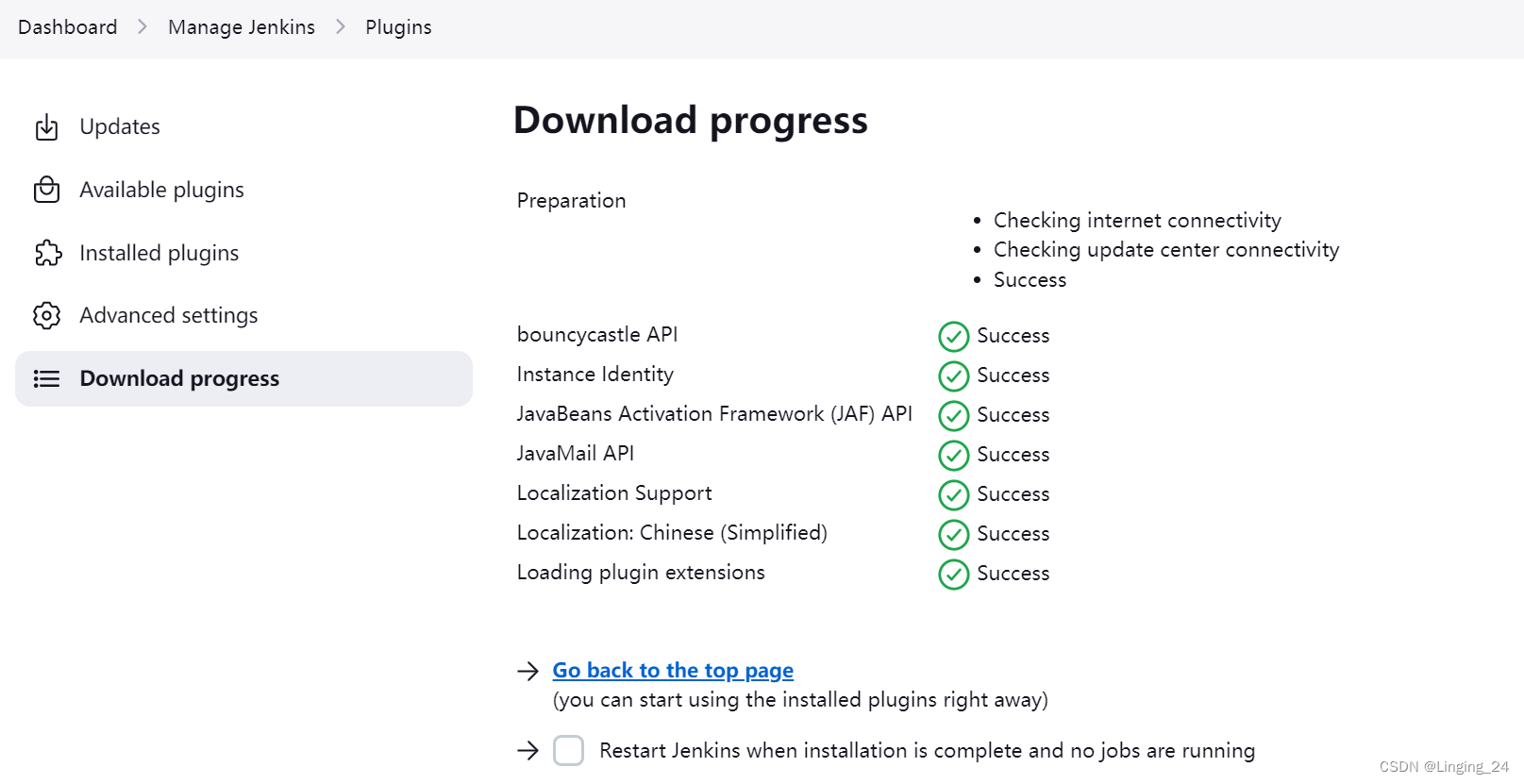Click the Success bullet under Preparation
Image resolution: width=1524 pixels, height=784 pixels.
(x=1030, y=280)
